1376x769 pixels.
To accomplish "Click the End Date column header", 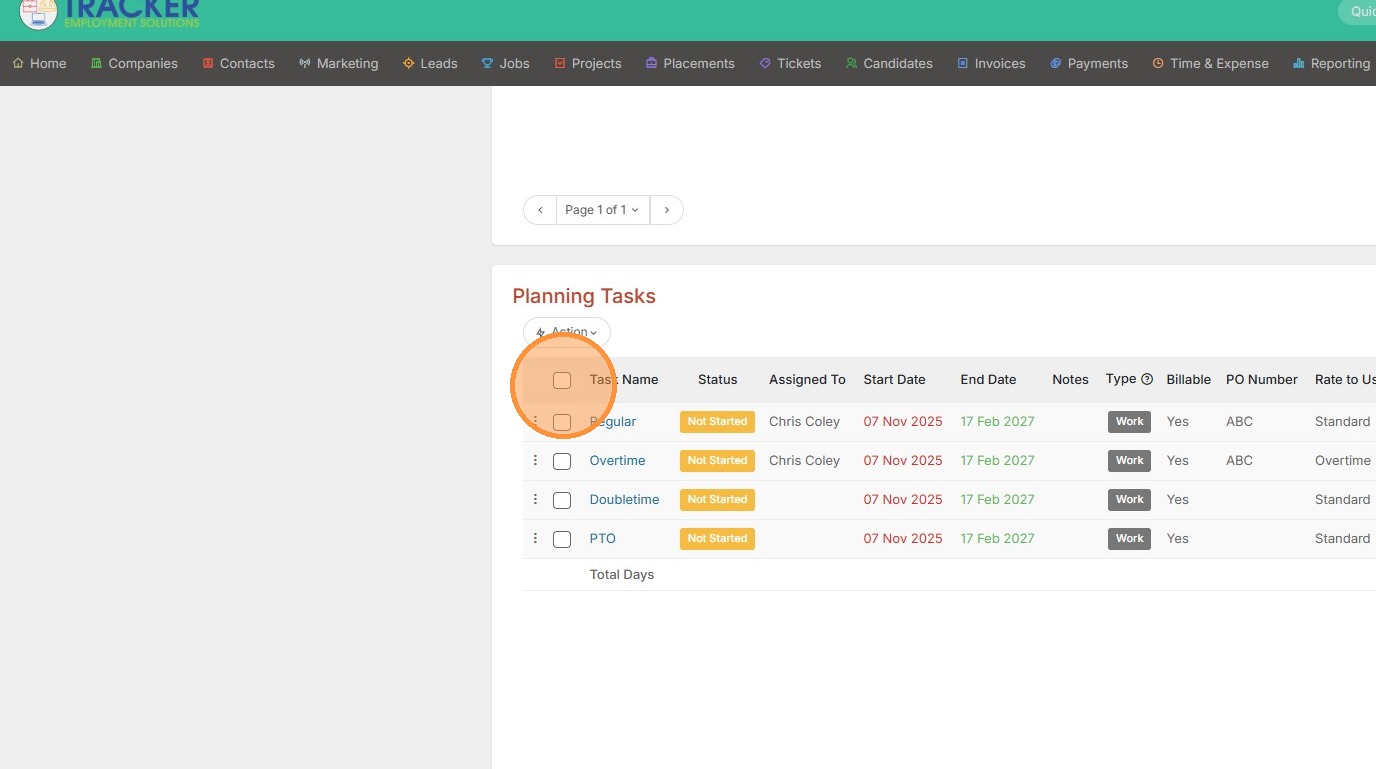I will [988, 379].
